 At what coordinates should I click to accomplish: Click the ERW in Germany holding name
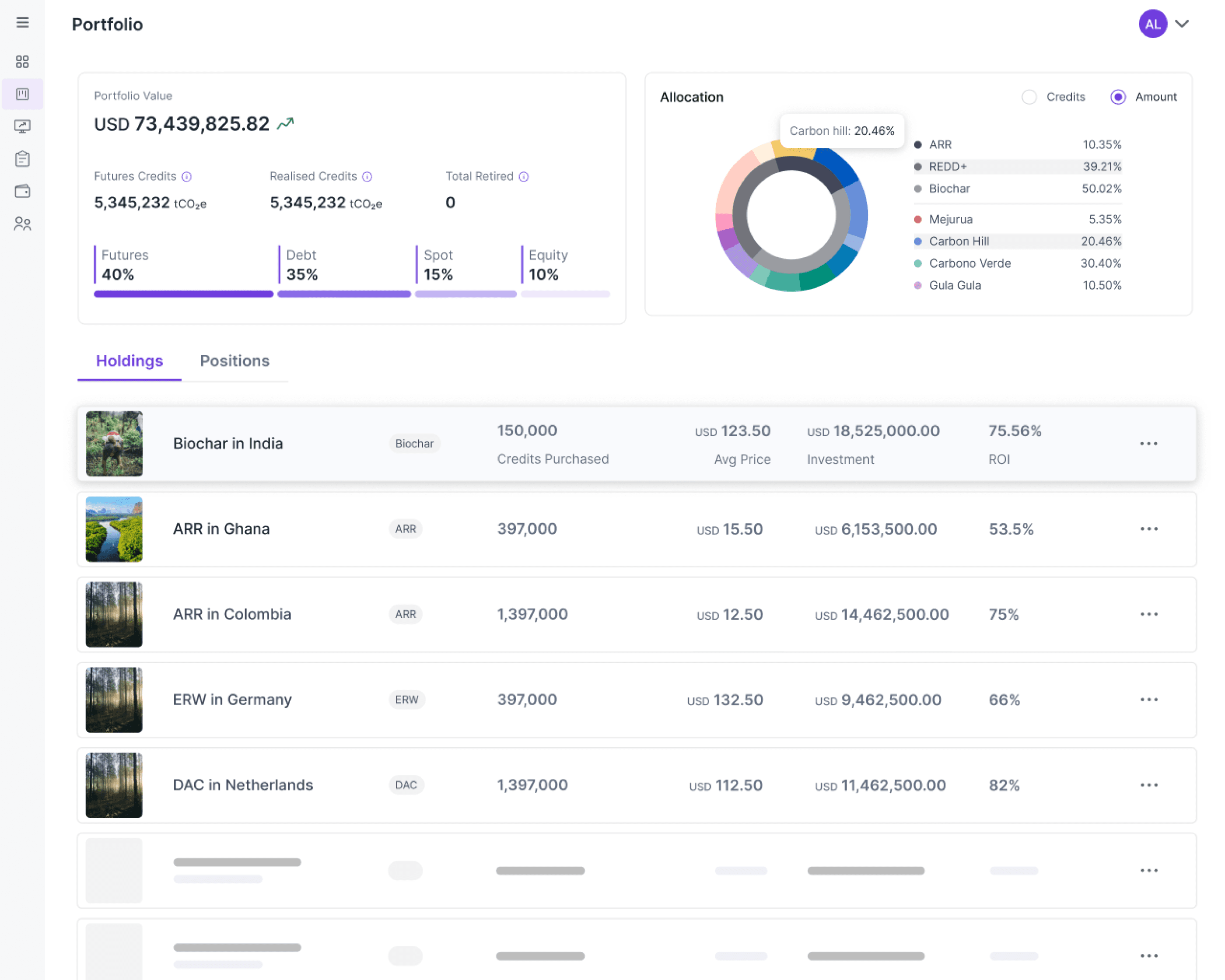point(232,700)
